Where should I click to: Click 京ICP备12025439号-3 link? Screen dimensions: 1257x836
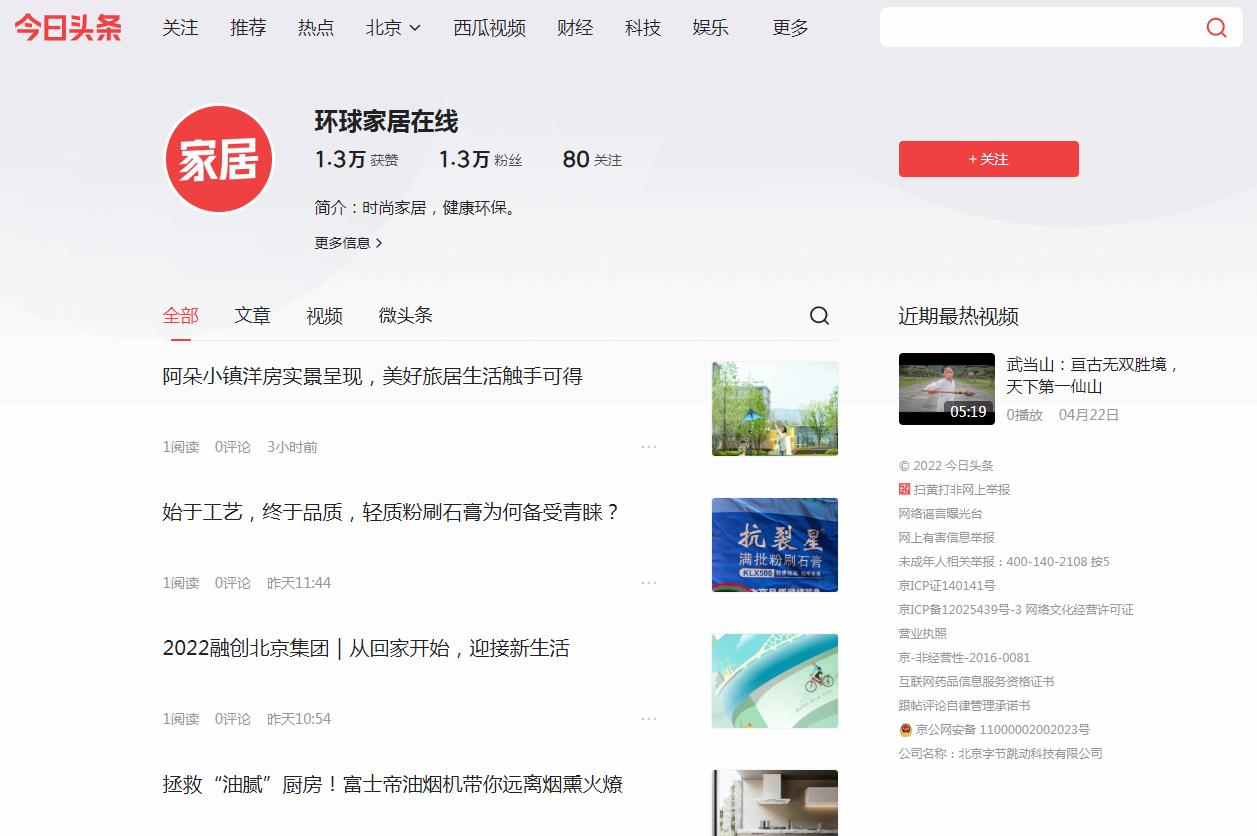tap(960, 610)
